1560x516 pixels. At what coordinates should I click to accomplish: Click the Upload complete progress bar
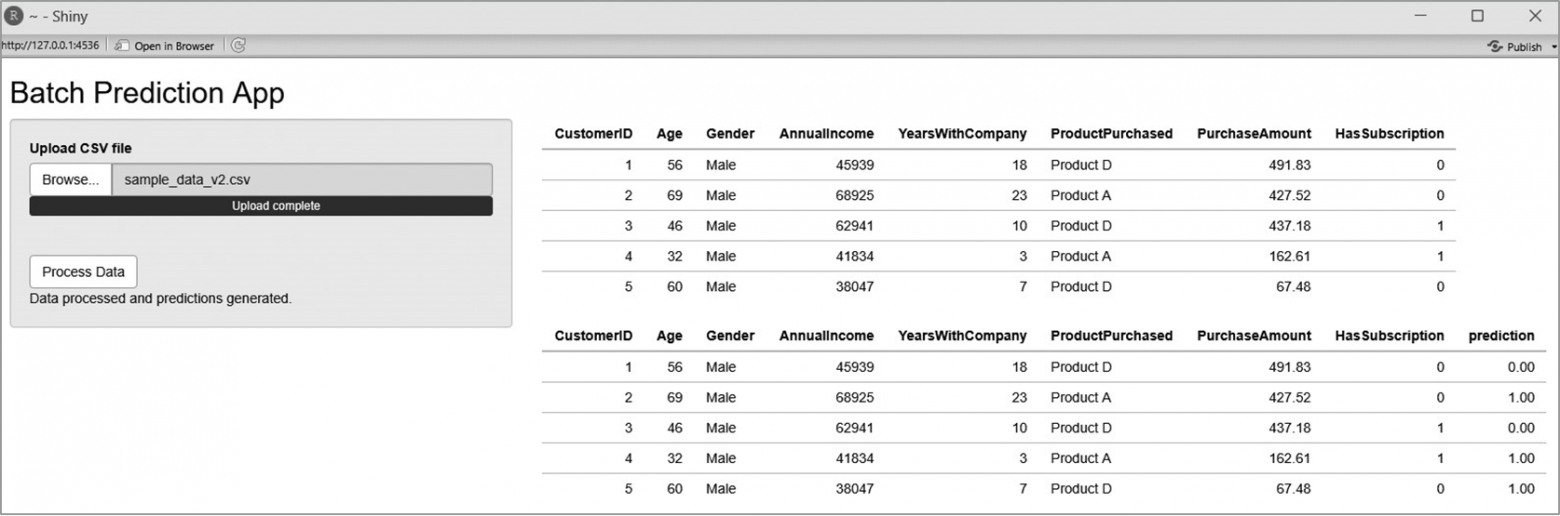point(261,206)
